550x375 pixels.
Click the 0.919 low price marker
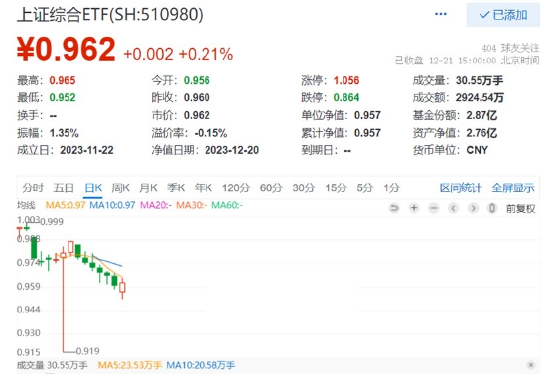coord(88,351)
